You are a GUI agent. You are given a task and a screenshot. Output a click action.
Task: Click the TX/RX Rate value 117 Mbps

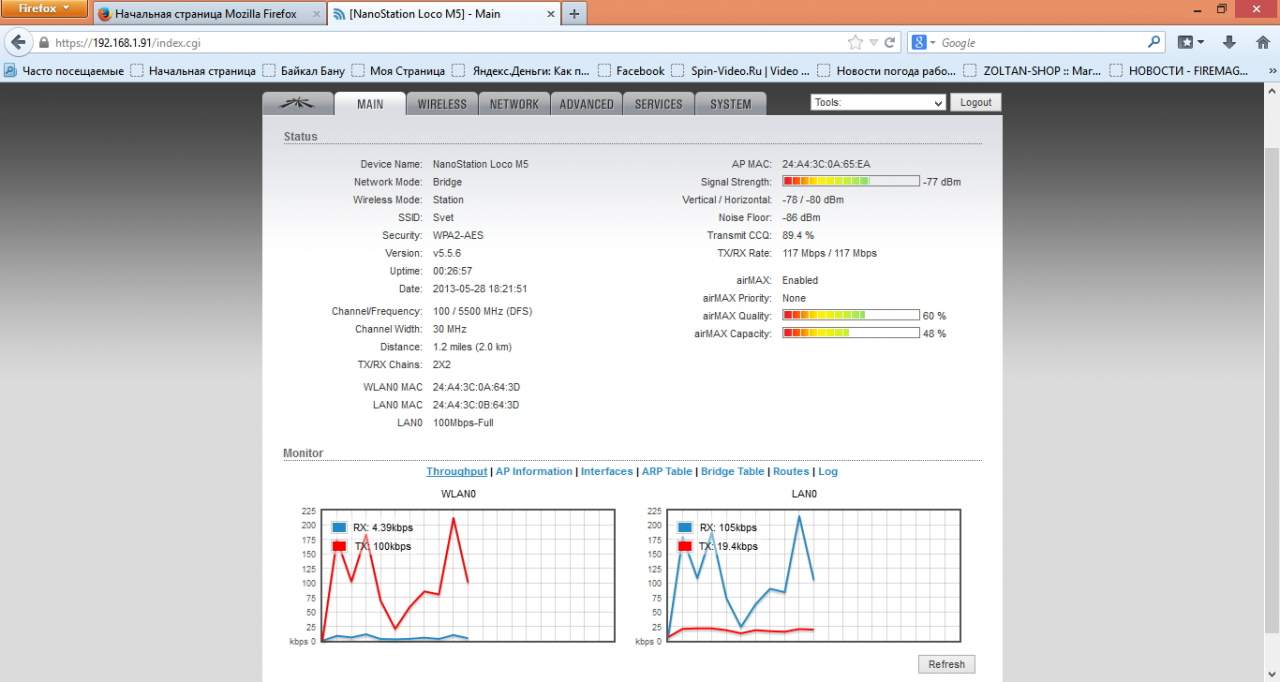click(829, 253)
